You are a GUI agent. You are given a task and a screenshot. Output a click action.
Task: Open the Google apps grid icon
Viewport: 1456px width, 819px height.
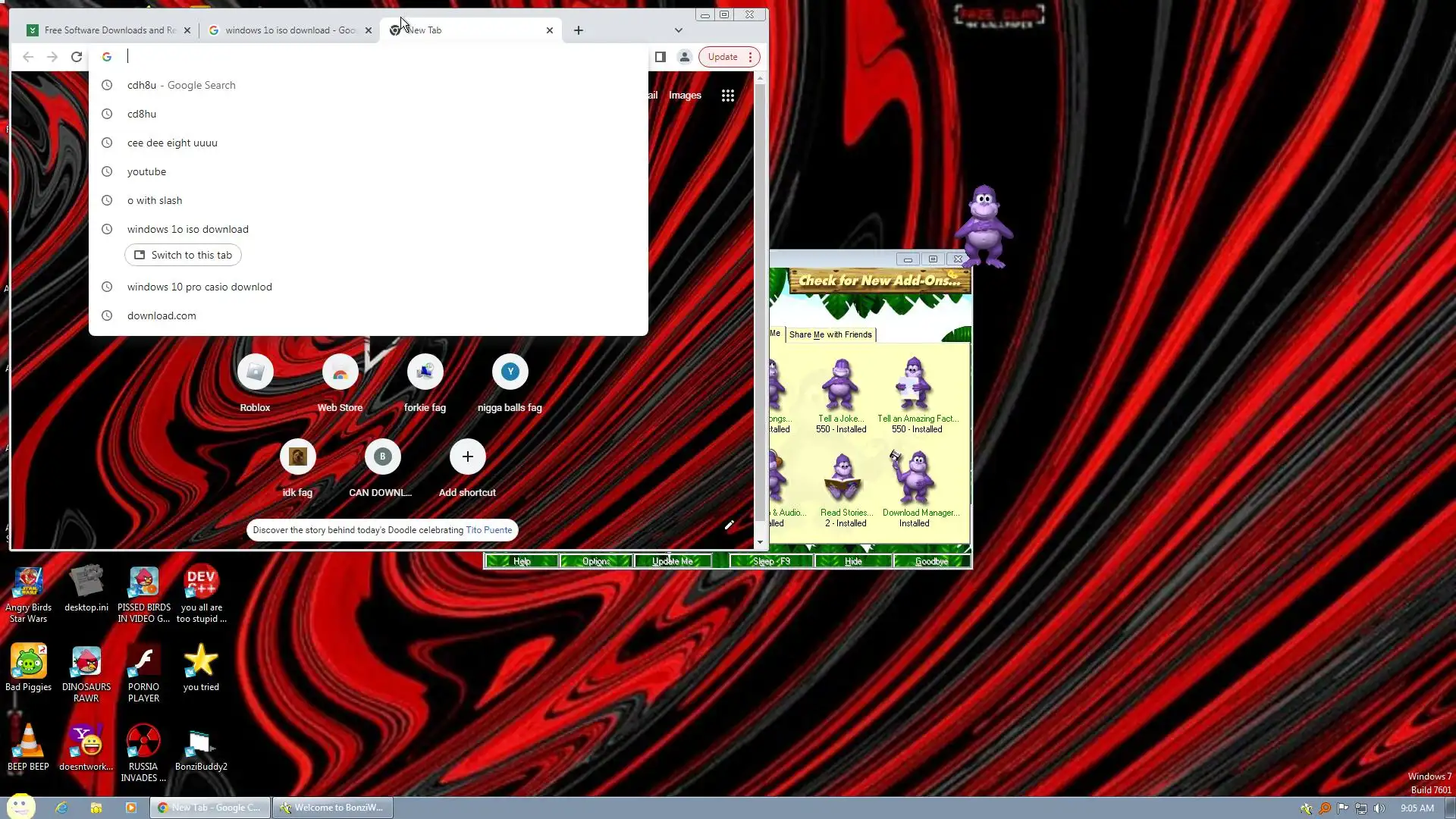727,96
